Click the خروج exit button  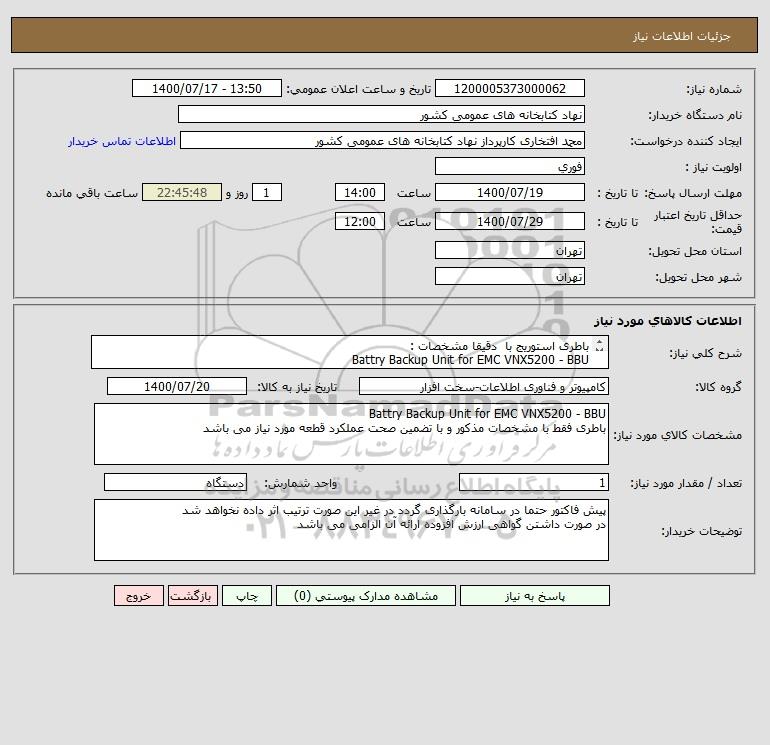(x=138, y=596)
